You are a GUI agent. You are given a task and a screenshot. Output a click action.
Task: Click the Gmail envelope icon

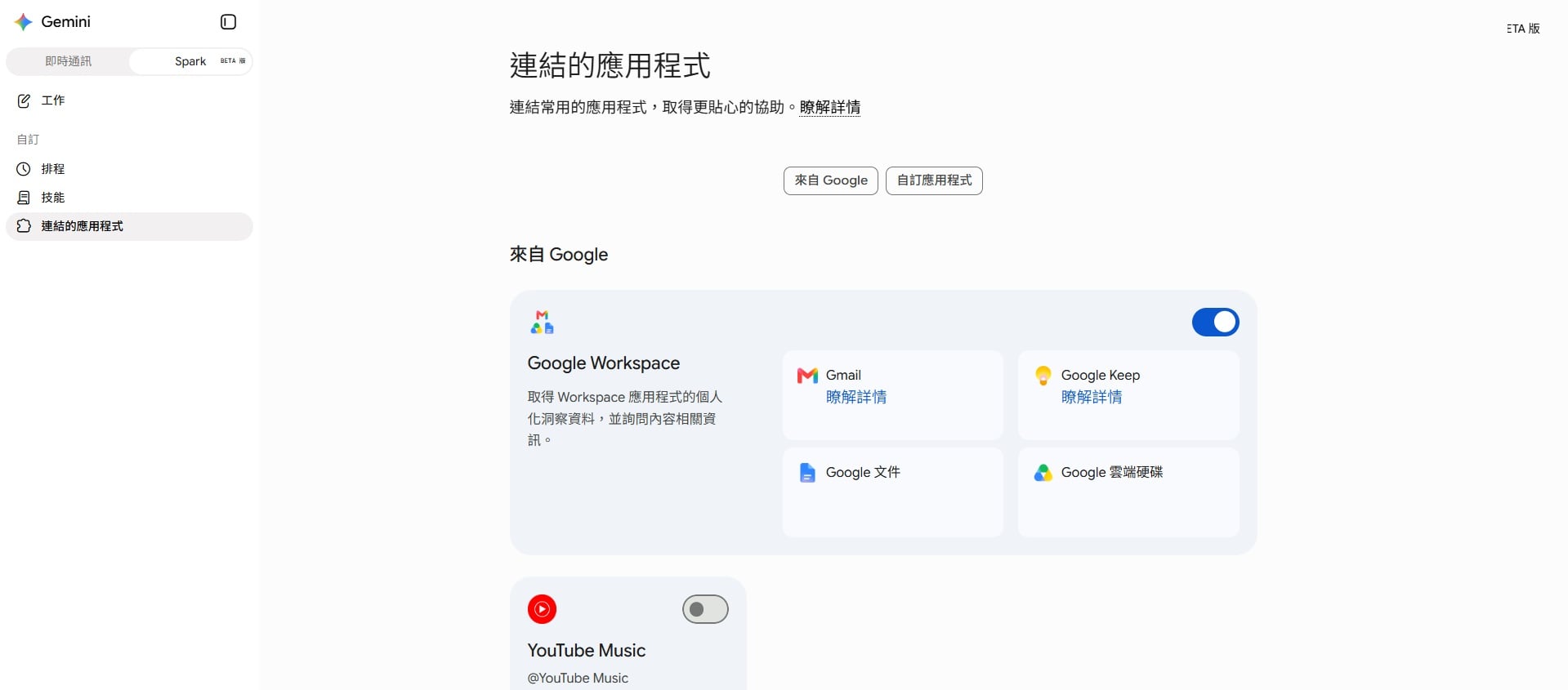(x=807, y=376)
